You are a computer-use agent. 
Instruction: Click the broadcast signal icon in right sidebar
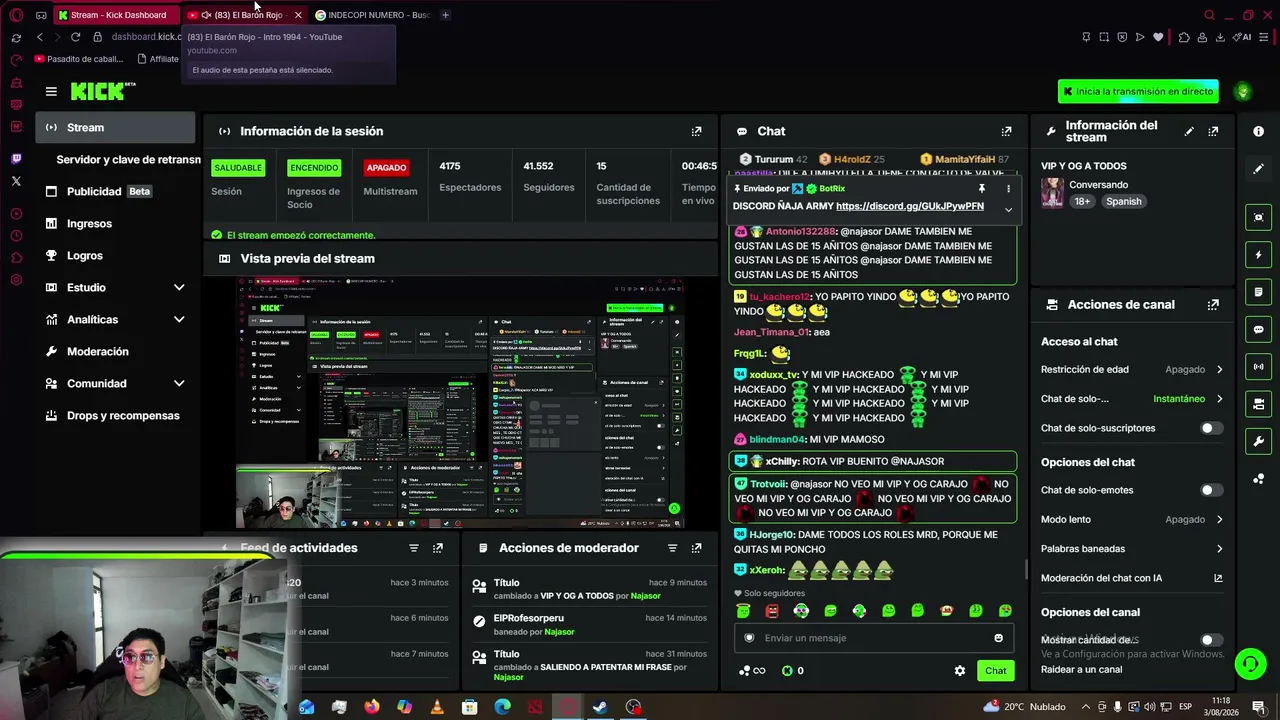coord(1258,366)
